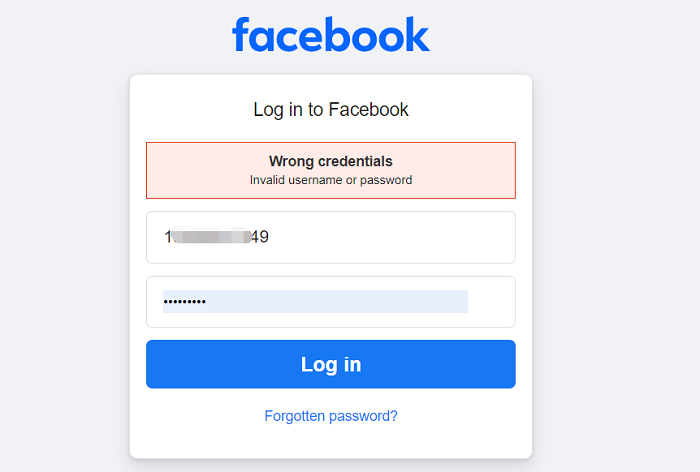
Task: Focus the username field ending in 49
Action: coord(331,237)
